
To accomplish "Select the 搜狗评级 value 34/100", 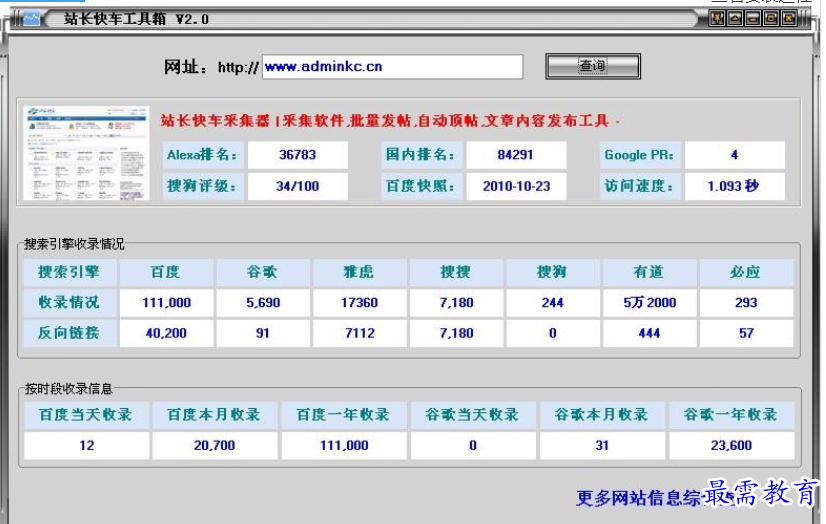I will (x=298, y=186).
